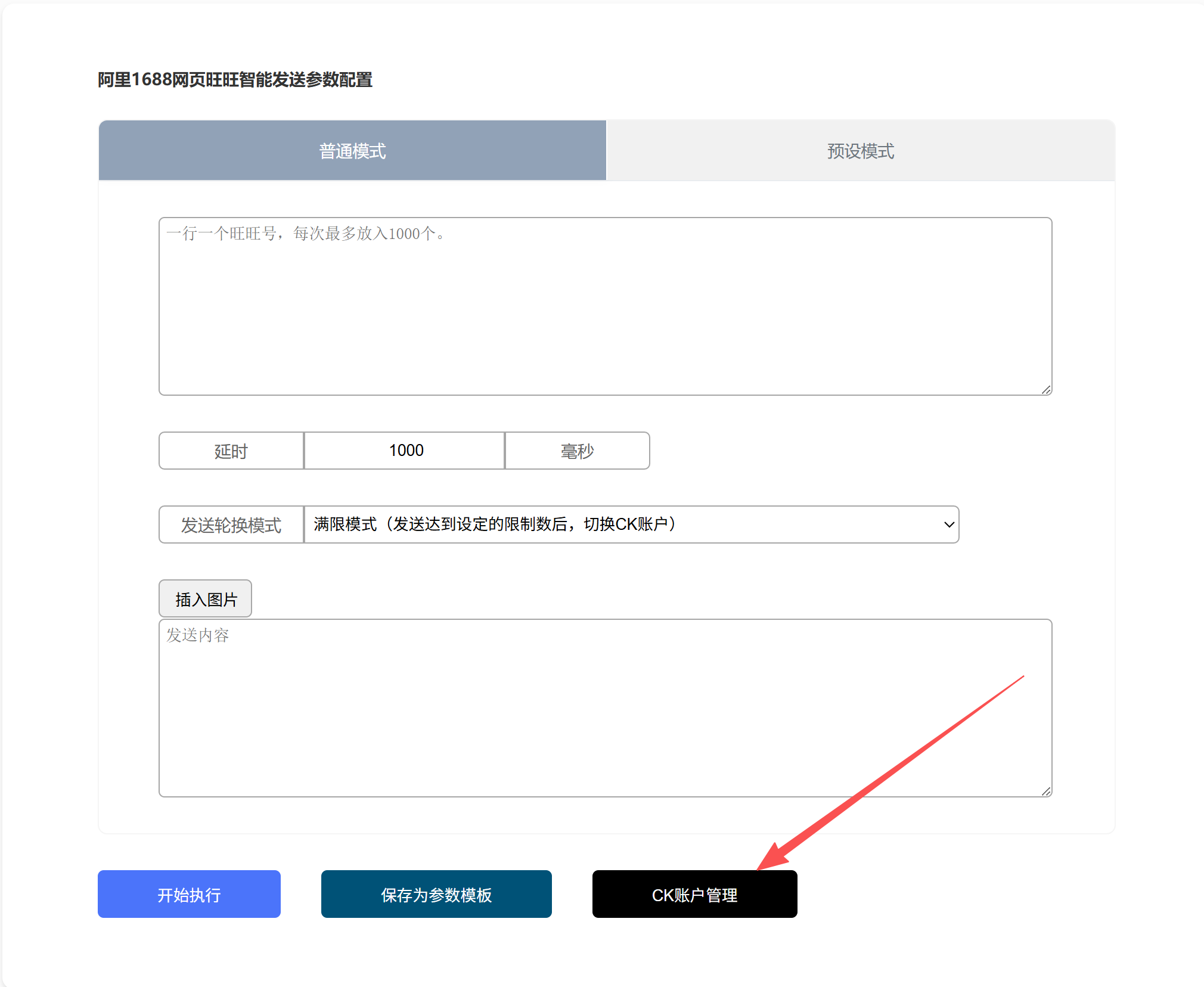Image resolution: width=1204 pixels, height=987 pixels.
Task: Click the 毫秒 unit label
Action: click(577, 451)
